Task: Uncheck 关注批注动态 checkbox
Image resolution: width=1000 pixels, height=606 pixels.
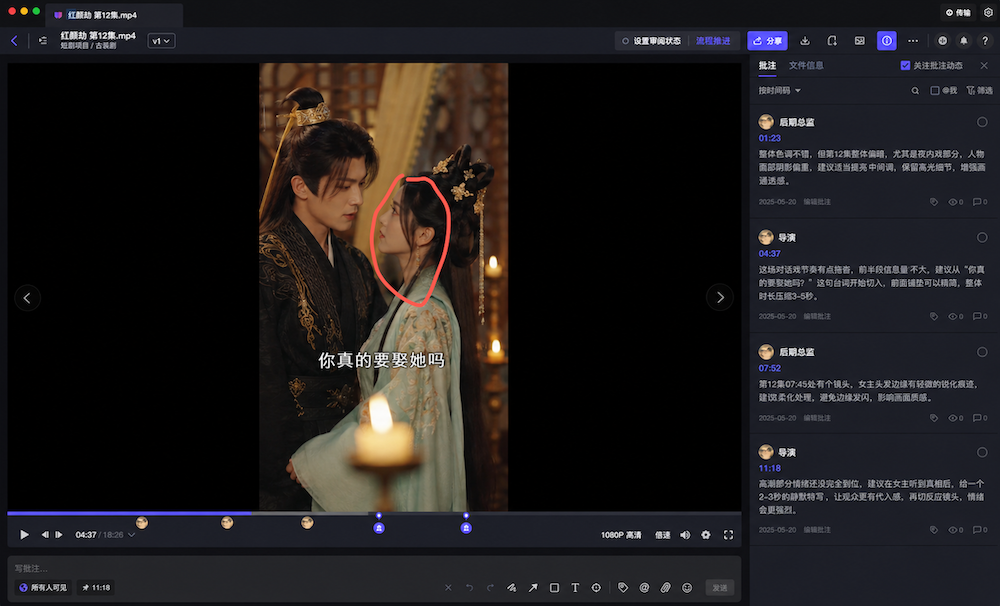Action: [x=905, y=65]
